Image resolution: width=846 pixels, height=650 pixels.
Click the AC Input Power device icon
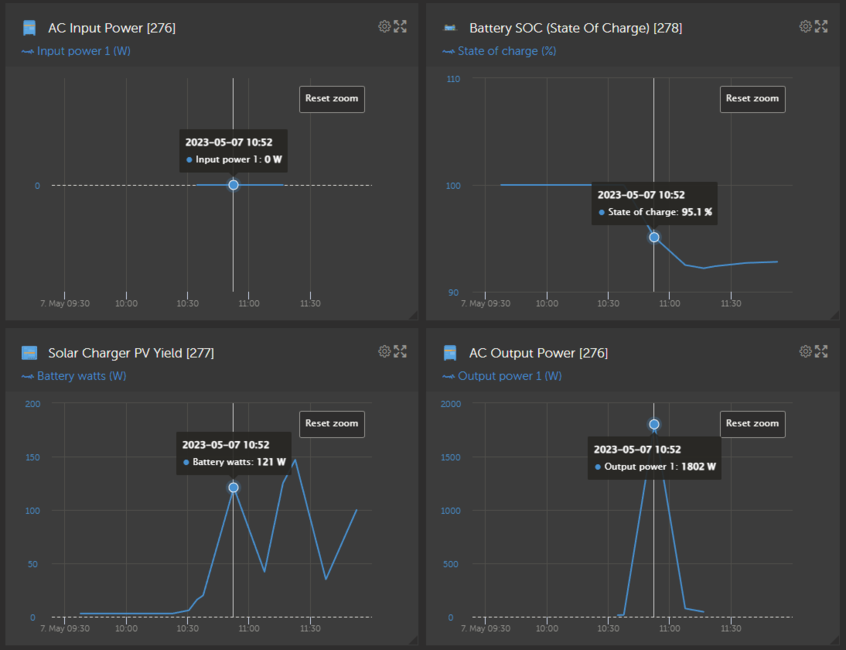(29, 28)
